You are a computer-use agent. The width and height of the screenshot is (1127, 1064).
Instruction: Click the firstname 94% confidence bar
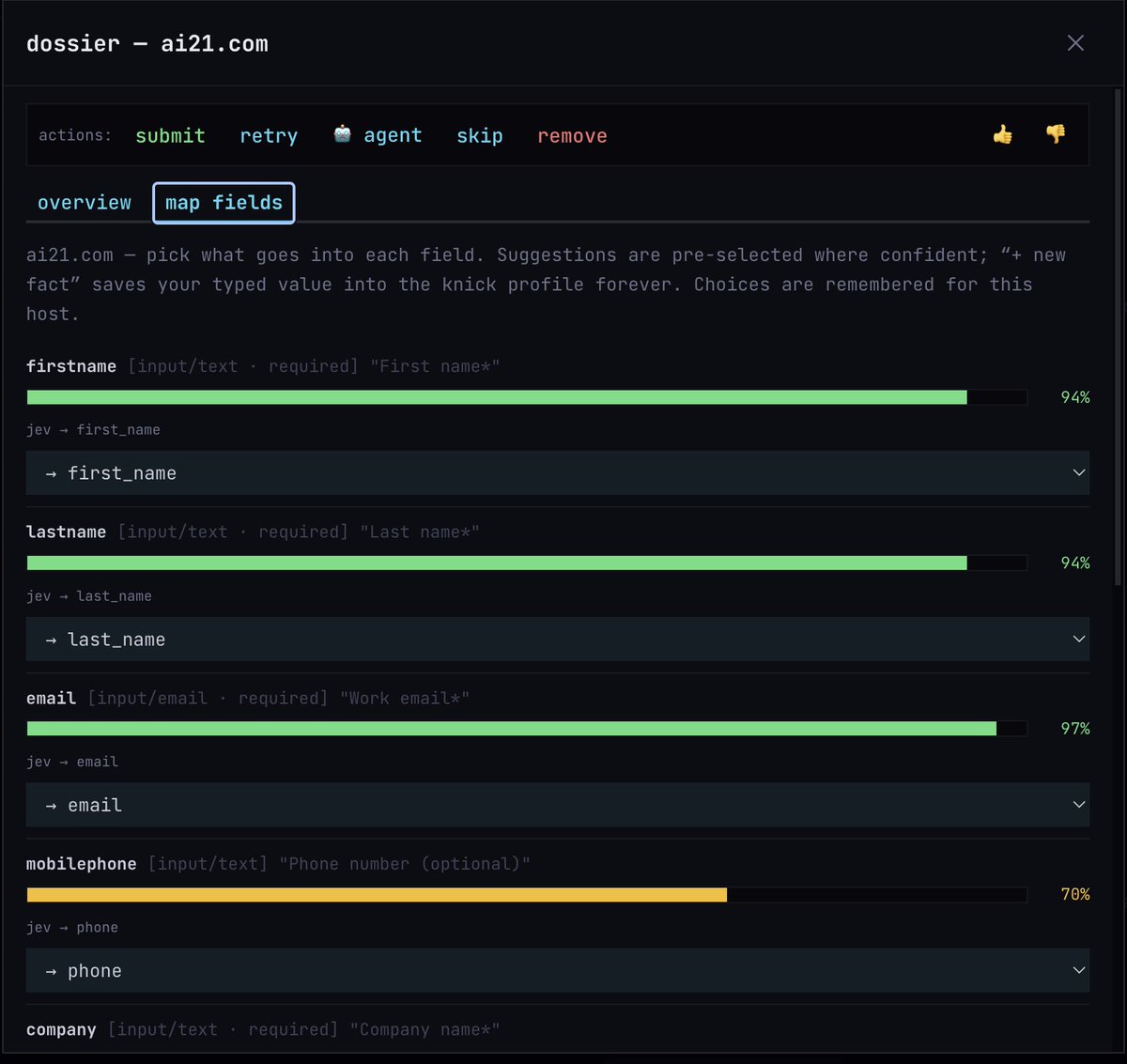tap(527, 397)
